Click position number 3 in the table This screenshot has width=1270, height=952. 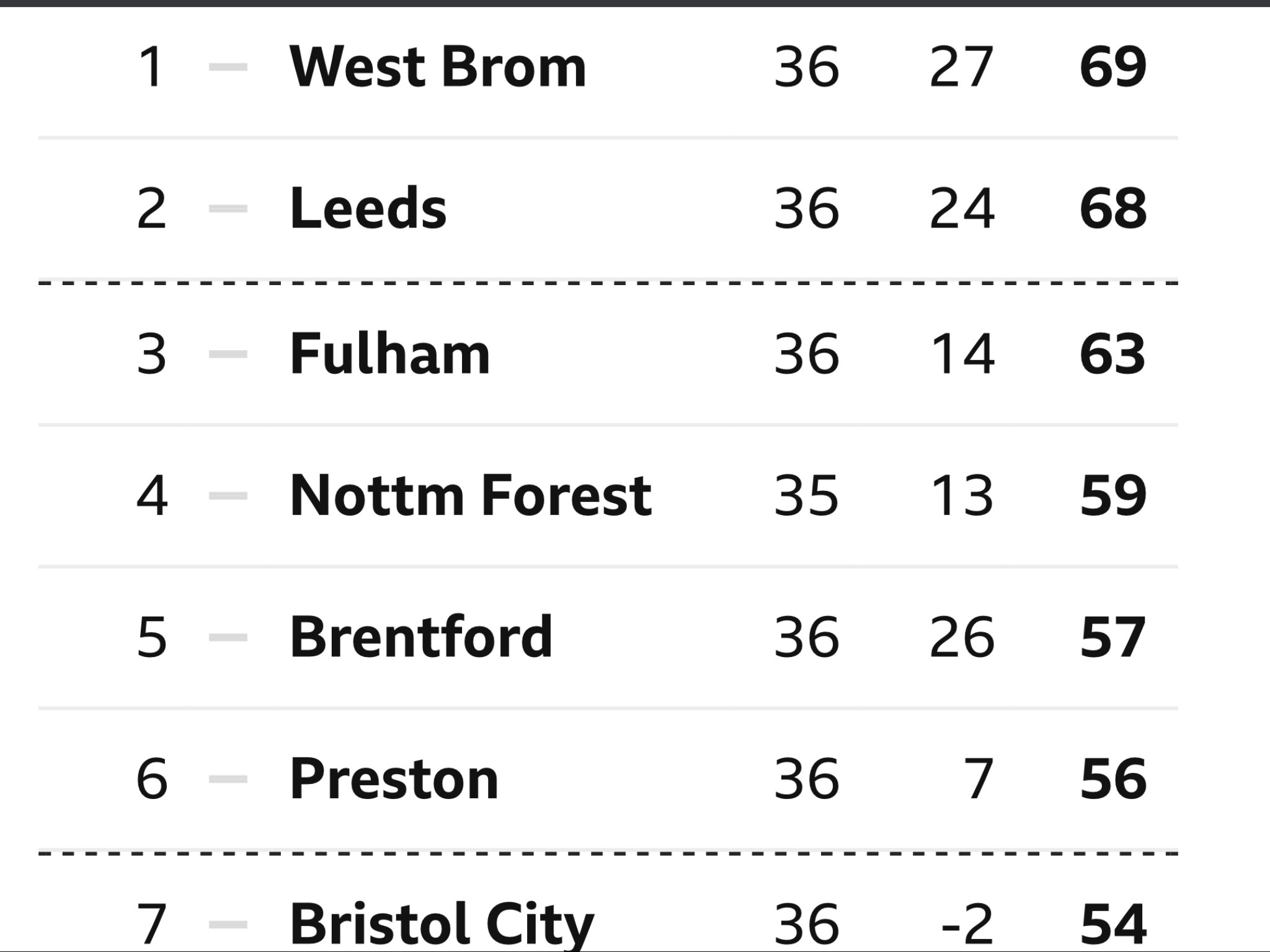[151, 354]
